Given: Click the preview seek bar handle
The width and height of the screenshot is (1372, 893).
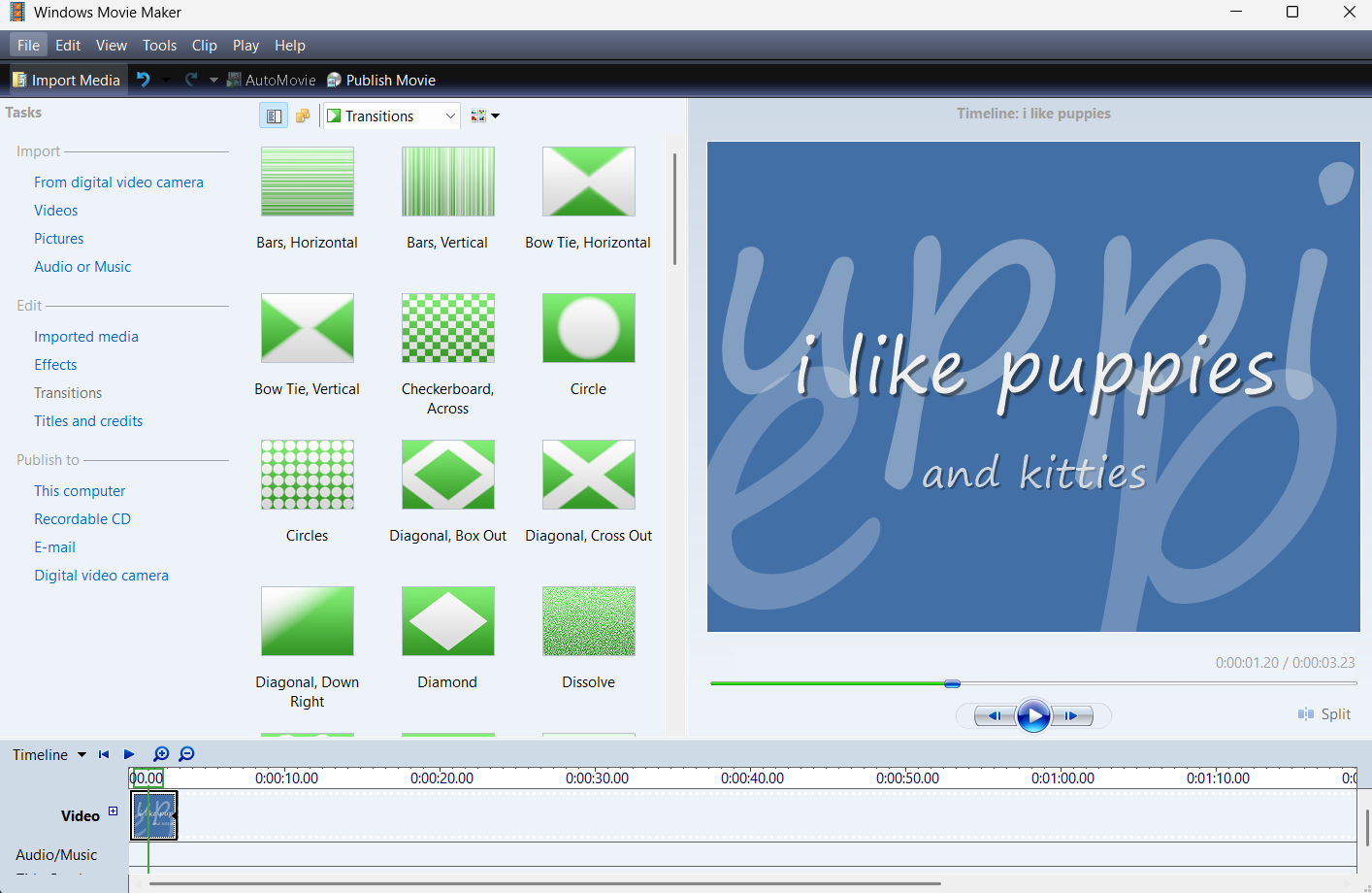Looking at the screenshot, I should pyautogui.click(x=952, y=683).
